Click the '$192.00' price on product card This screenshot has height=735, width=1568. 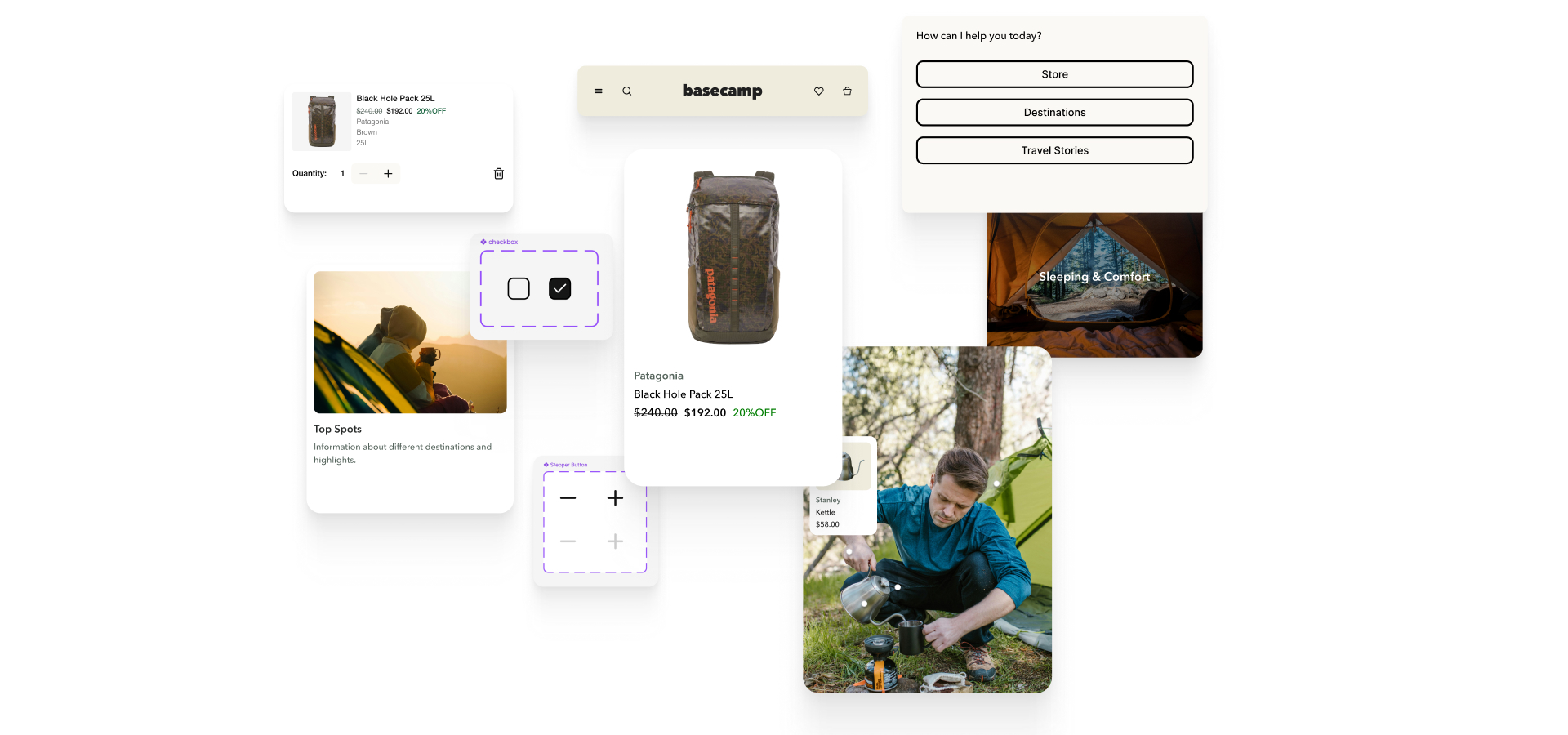[x=705, y=412]
